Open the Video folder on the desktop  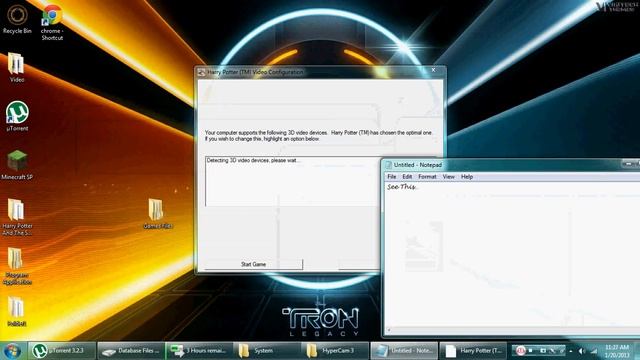pyautogui.click(x=16, y=68)
